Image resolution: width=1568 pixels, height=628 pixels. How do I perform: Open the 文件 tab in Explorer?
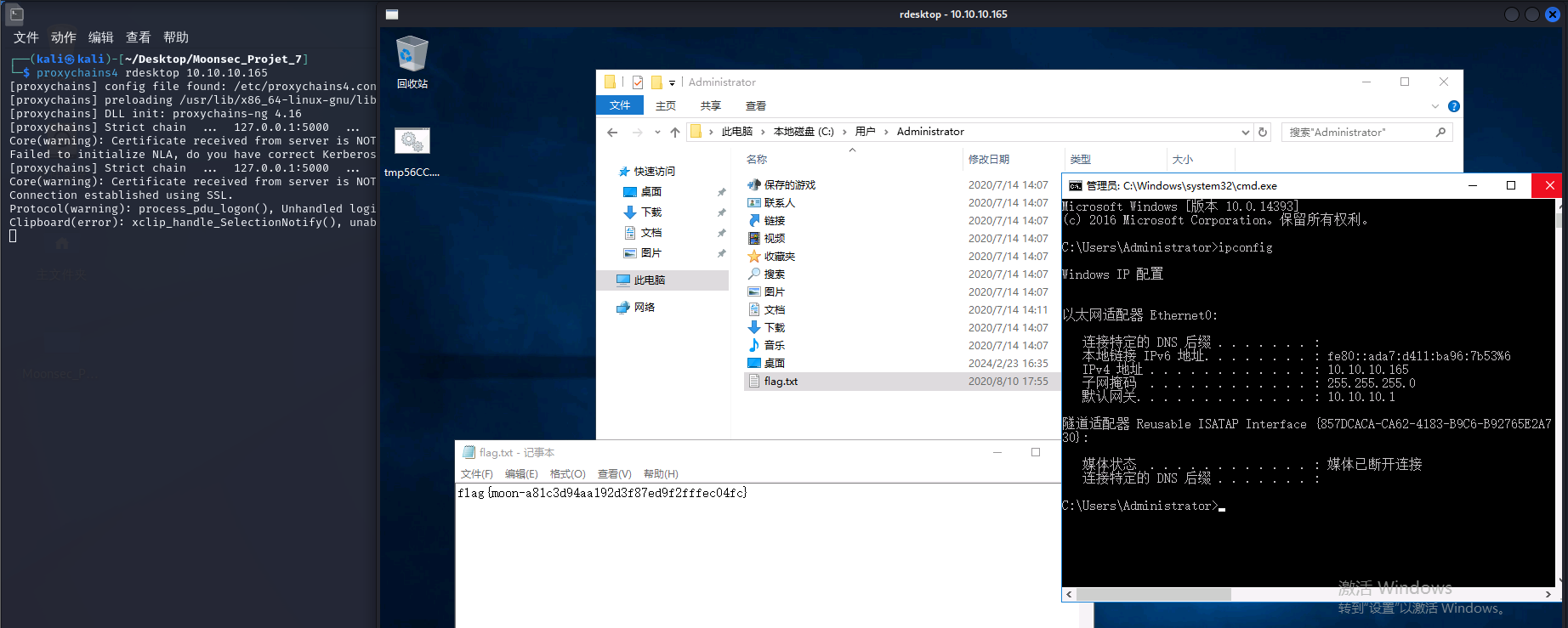(620, 105)
